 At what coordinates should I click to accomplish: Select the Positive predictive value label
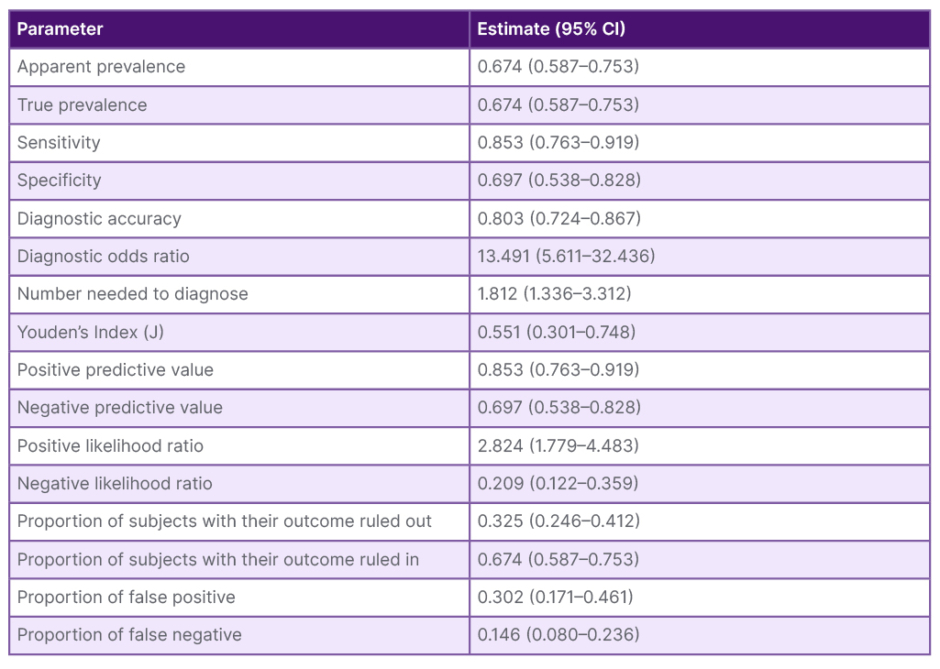[x=115, y=370]
